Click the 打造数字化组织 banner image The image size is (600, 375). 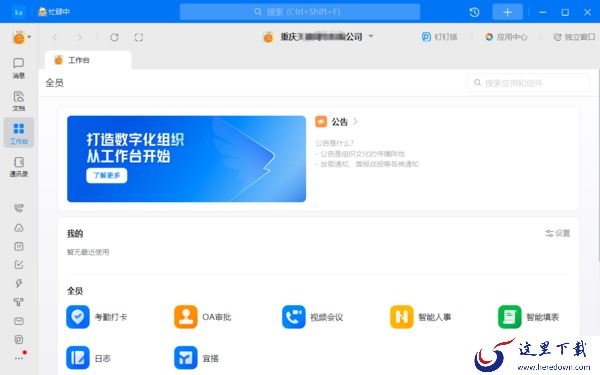pyautogui.click(x=186, y=159)
